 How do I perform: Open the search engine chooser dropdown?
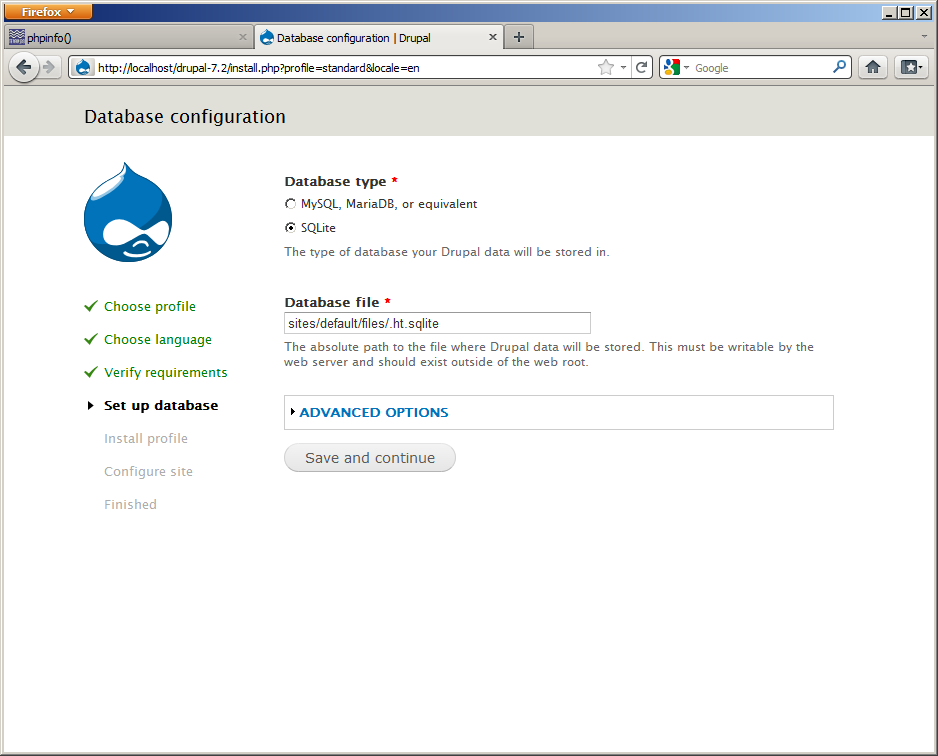click(x=686, y=68)
